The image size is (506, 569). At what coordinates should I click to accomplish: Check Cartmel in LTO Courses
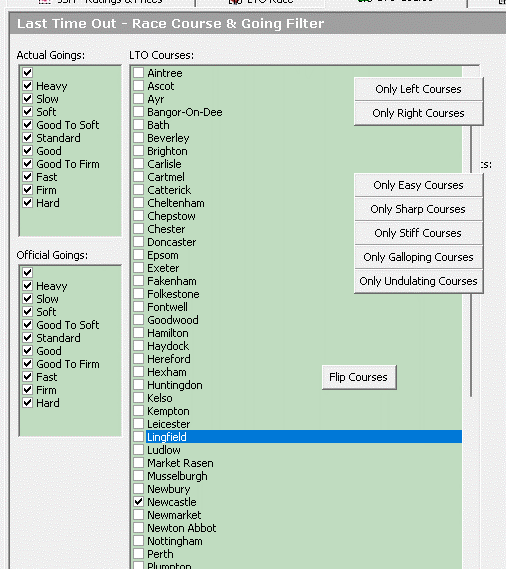tap(138, 177)
